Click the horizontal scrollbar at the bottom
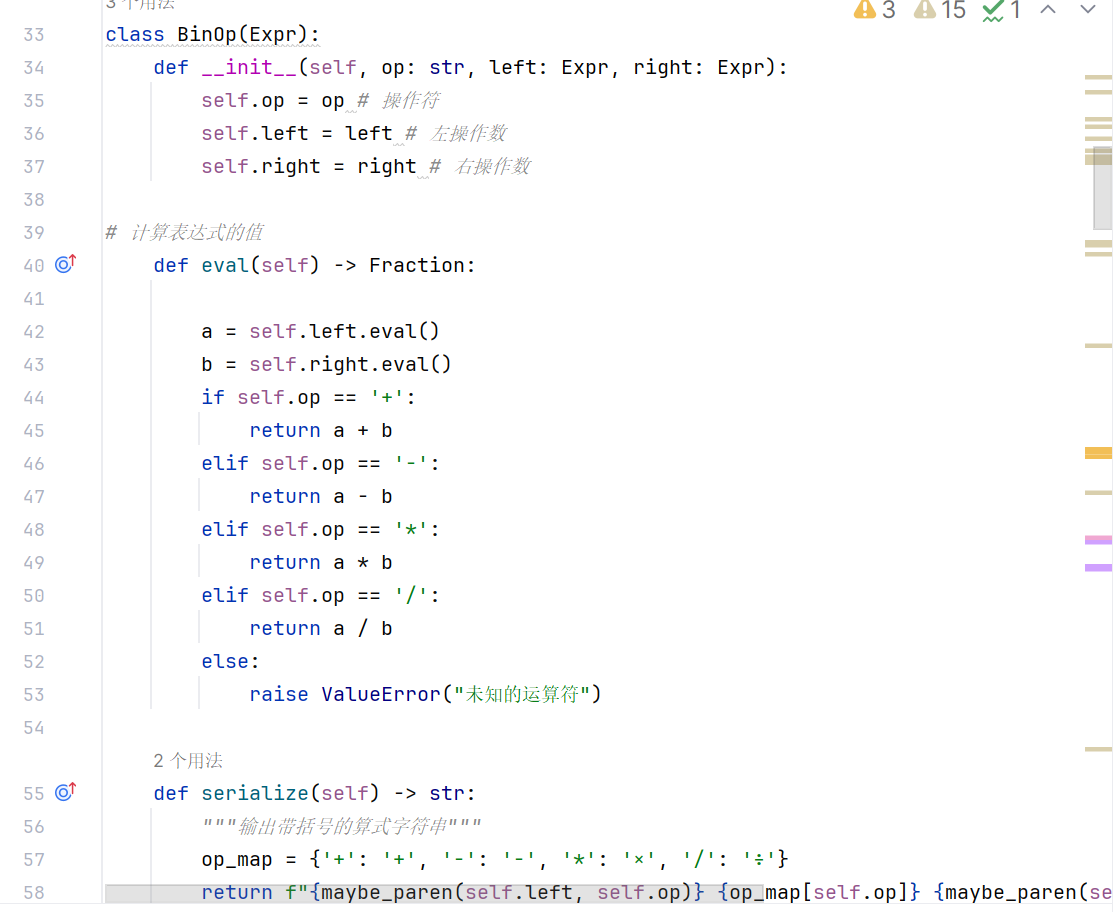The width and height of the screenshot is (1113, 912). [x=434, y=893]
